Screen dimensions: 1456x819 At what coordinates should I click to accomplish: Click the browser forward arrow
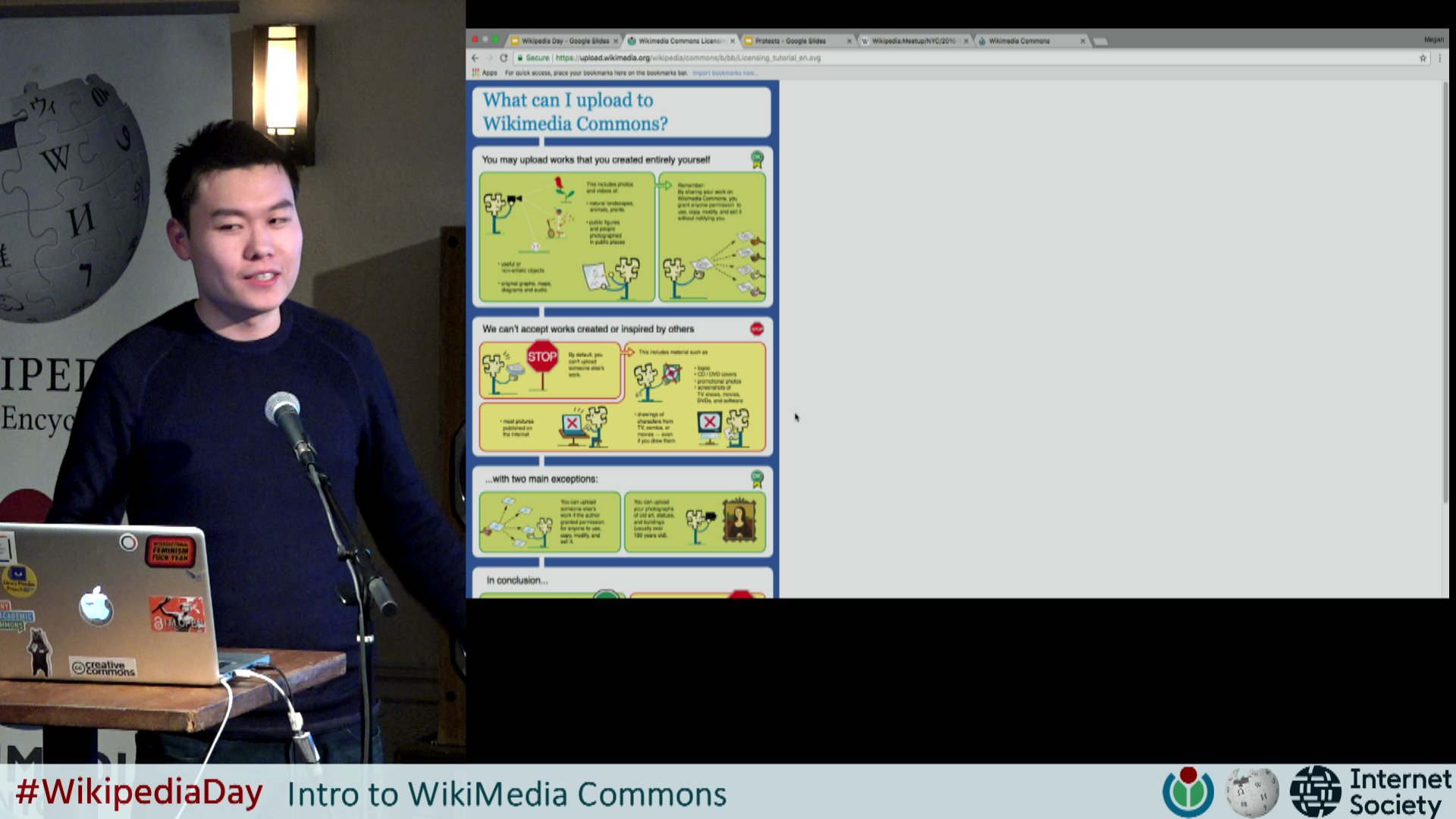point(489,58)
